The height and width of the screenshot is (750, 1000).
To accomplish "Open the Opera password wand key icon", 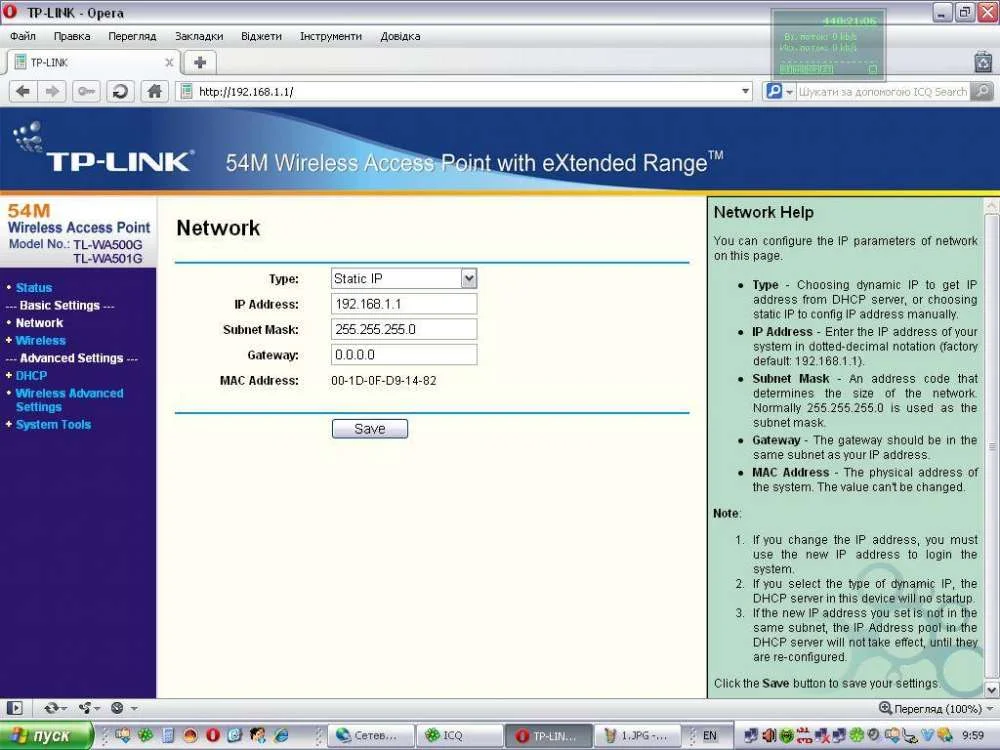I will click(x=86, y=91).
